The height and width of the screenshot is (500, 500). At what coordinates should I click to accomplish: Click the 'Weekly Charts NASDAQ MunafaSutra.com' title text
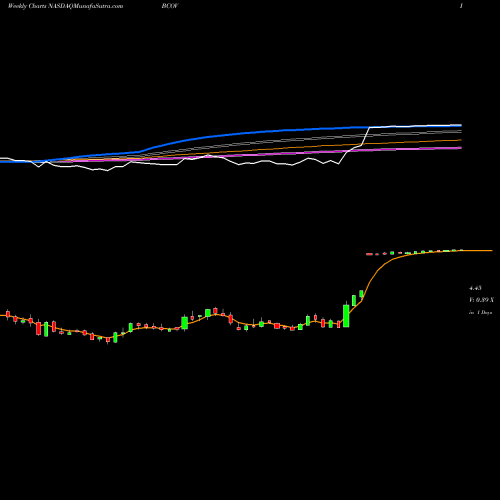click(65, 6)
